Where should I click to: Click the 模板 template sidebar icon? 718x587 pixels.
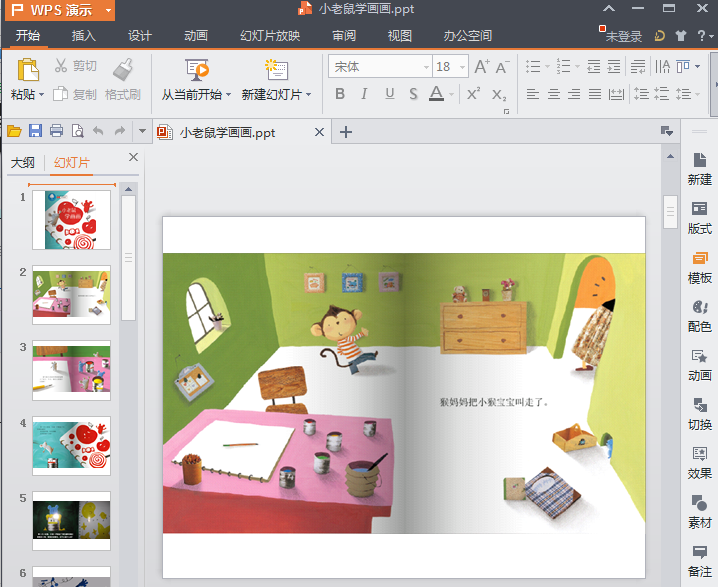click(700, 266)
